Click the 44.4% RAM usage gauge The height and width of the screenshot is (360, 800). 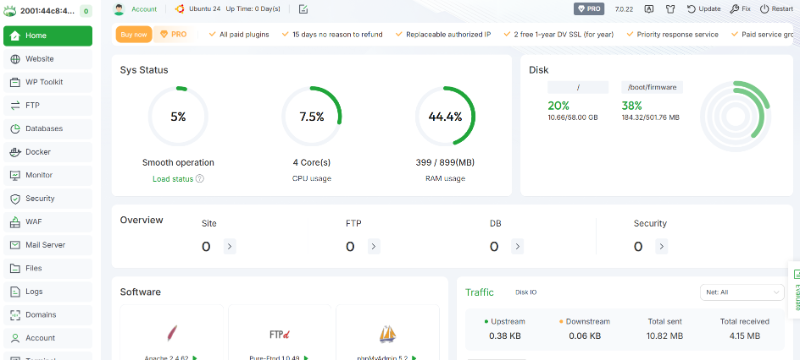point(445,117)
